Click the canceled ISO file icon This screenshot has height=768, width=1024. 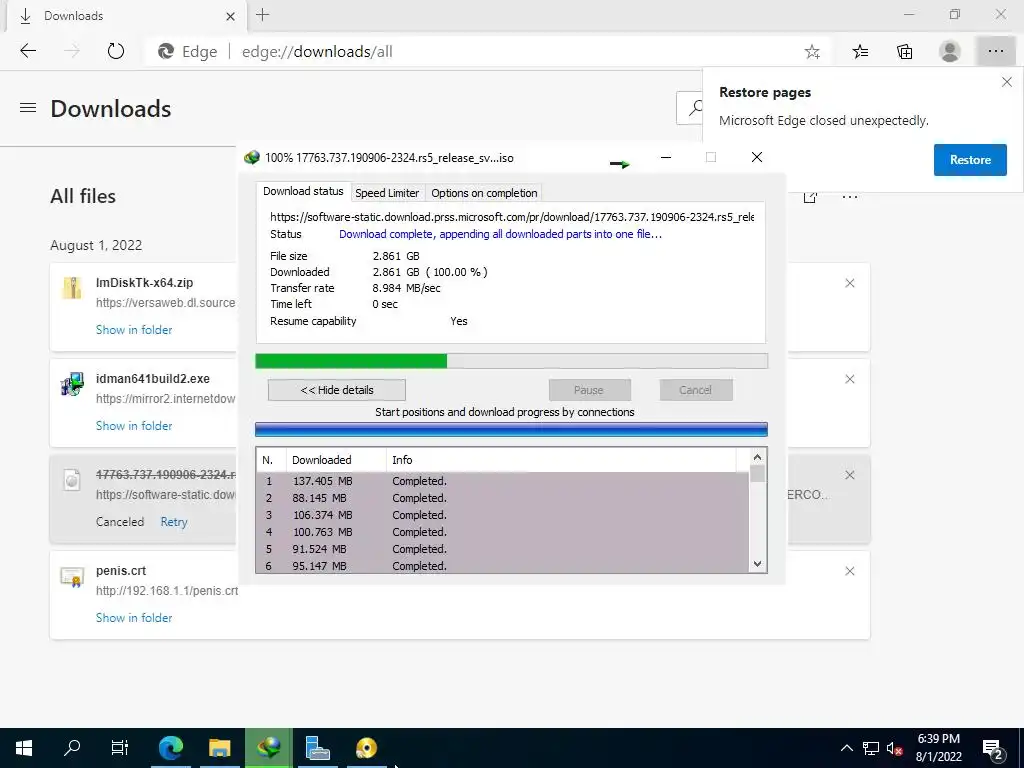coord(72,481)
